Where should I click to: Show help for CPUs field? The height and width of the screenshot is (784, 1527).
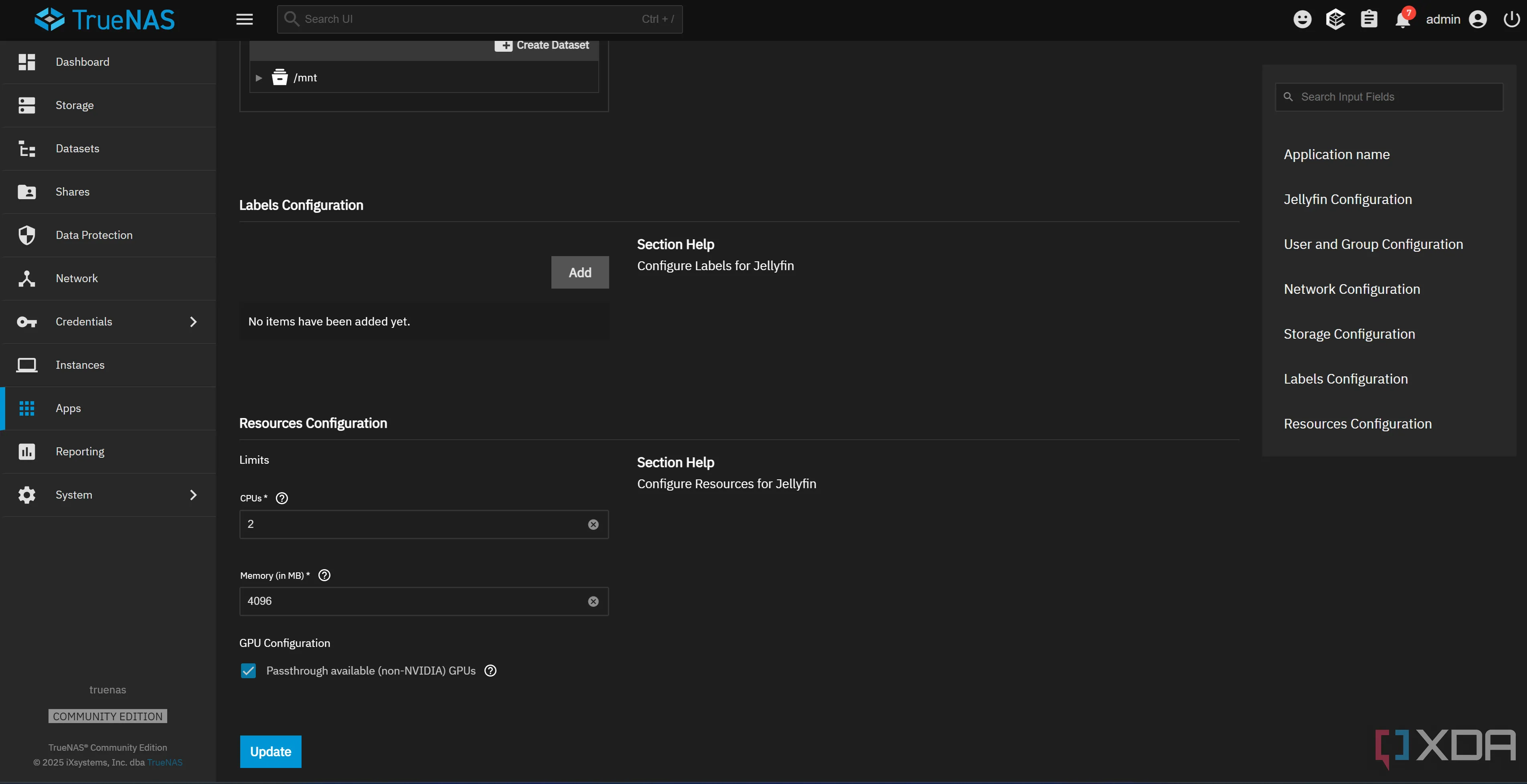coord(282,498)
